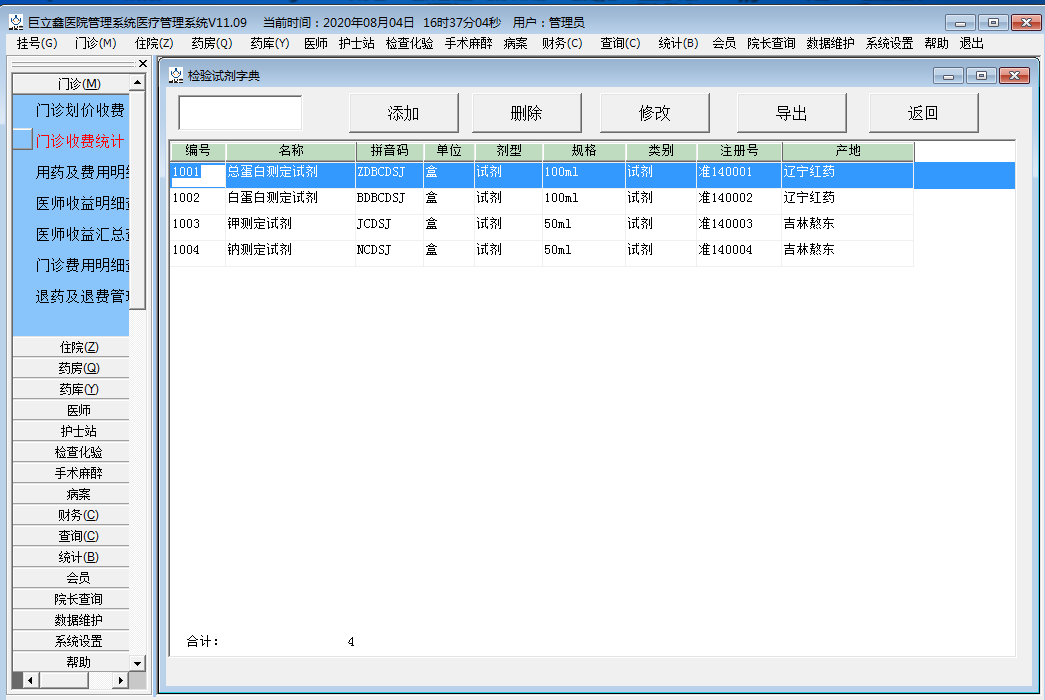Click the app icon in main title bar
The image size is (1045, 700).
pos(16,22)
